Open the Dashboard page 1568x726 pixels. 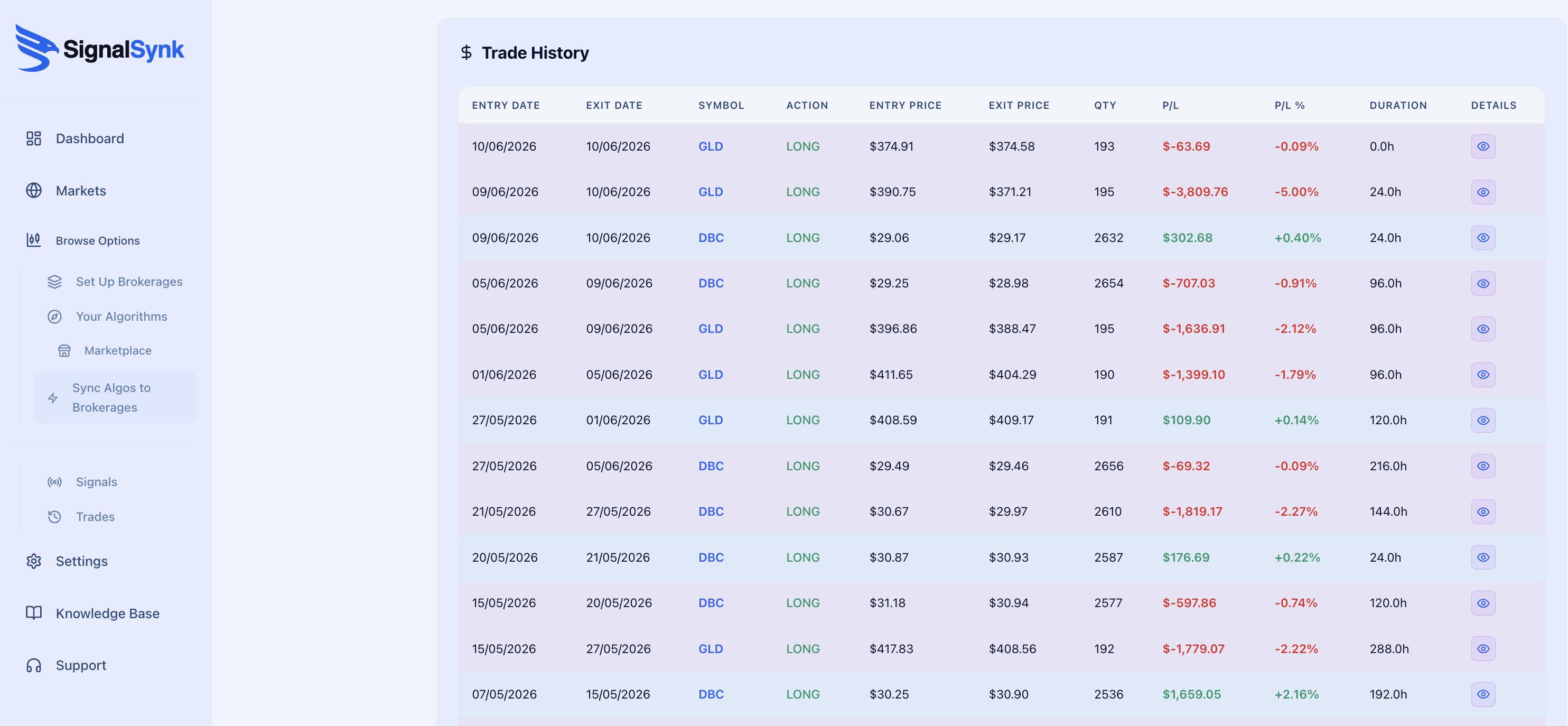(89, 138)
